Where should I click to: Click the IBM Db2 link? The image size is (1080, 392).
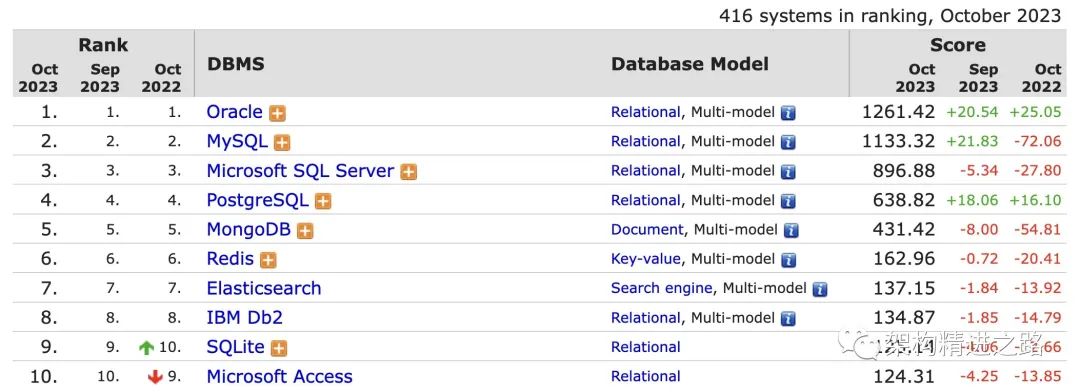click(245, 318)
